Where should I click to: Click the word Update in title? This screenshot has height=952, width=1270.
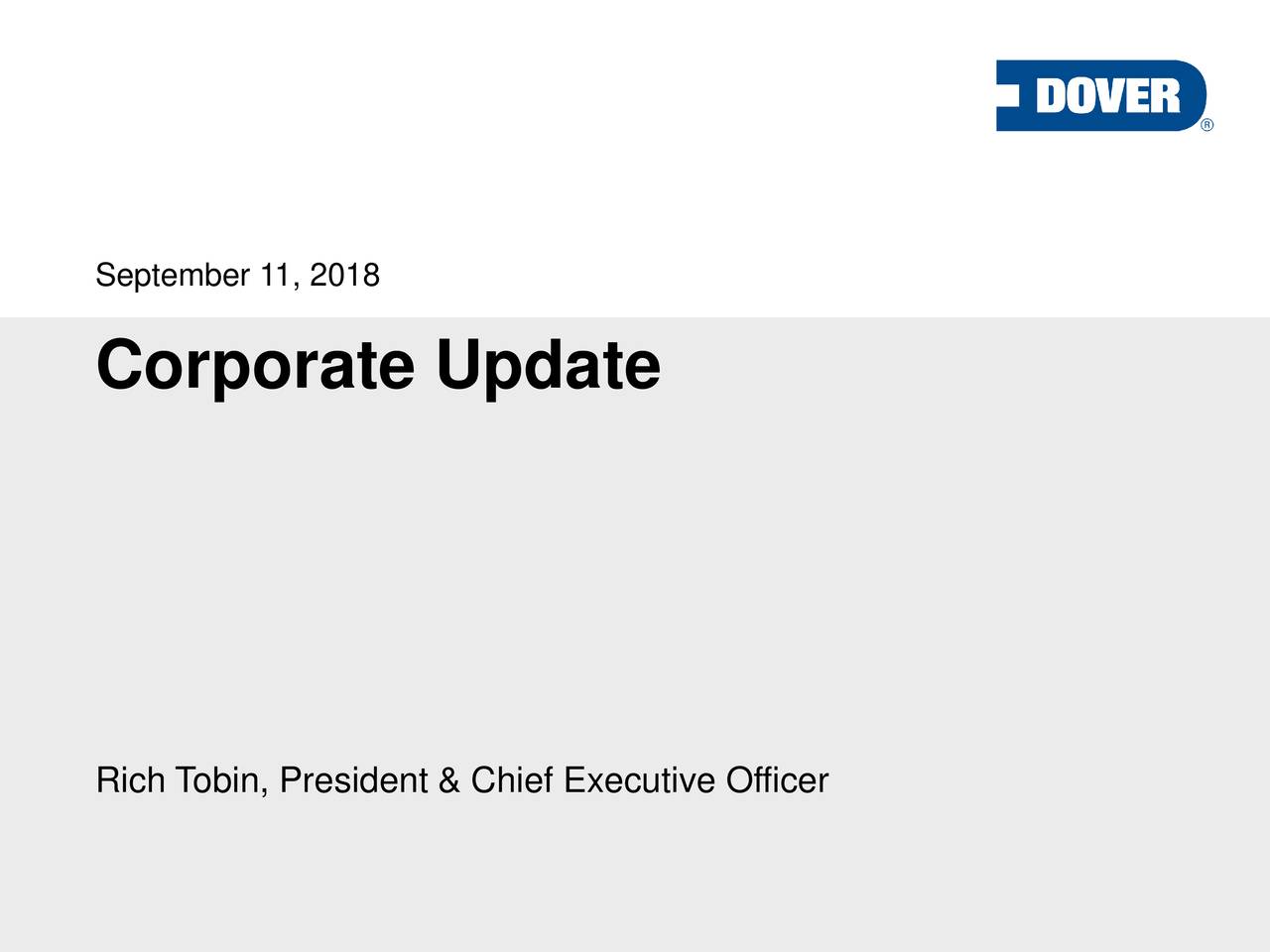pyautogui.click(x=548, y=367)
